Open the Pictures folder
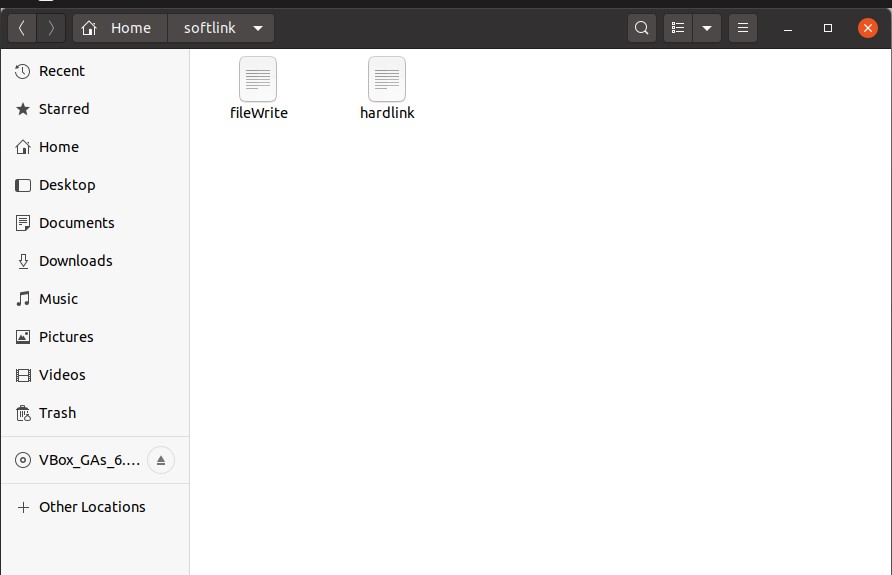The height and width of the screenshot is (575, 892). click(66, 337)
